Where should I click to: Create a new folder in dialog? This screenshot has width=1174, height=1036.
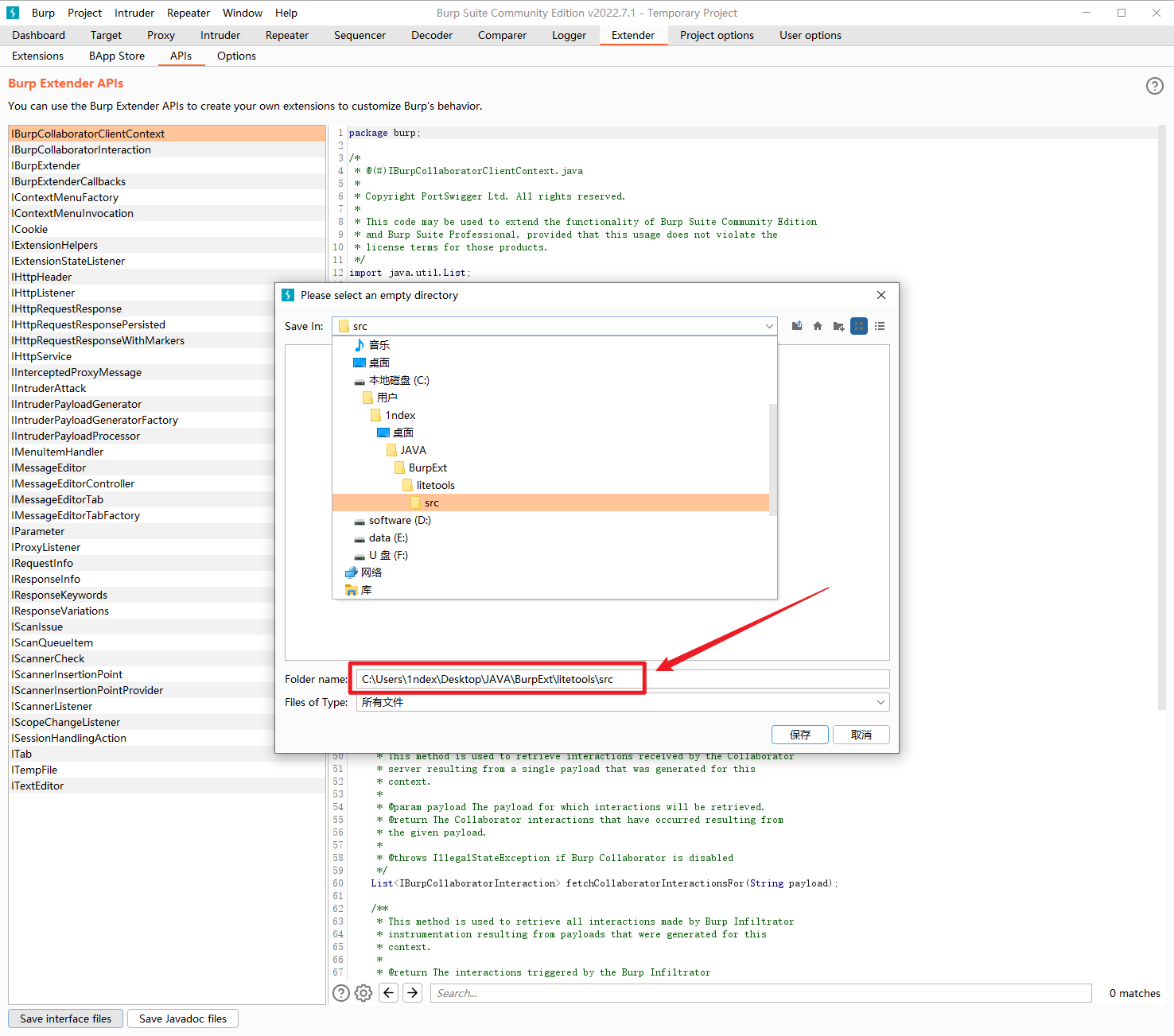(x=838, y=326)
